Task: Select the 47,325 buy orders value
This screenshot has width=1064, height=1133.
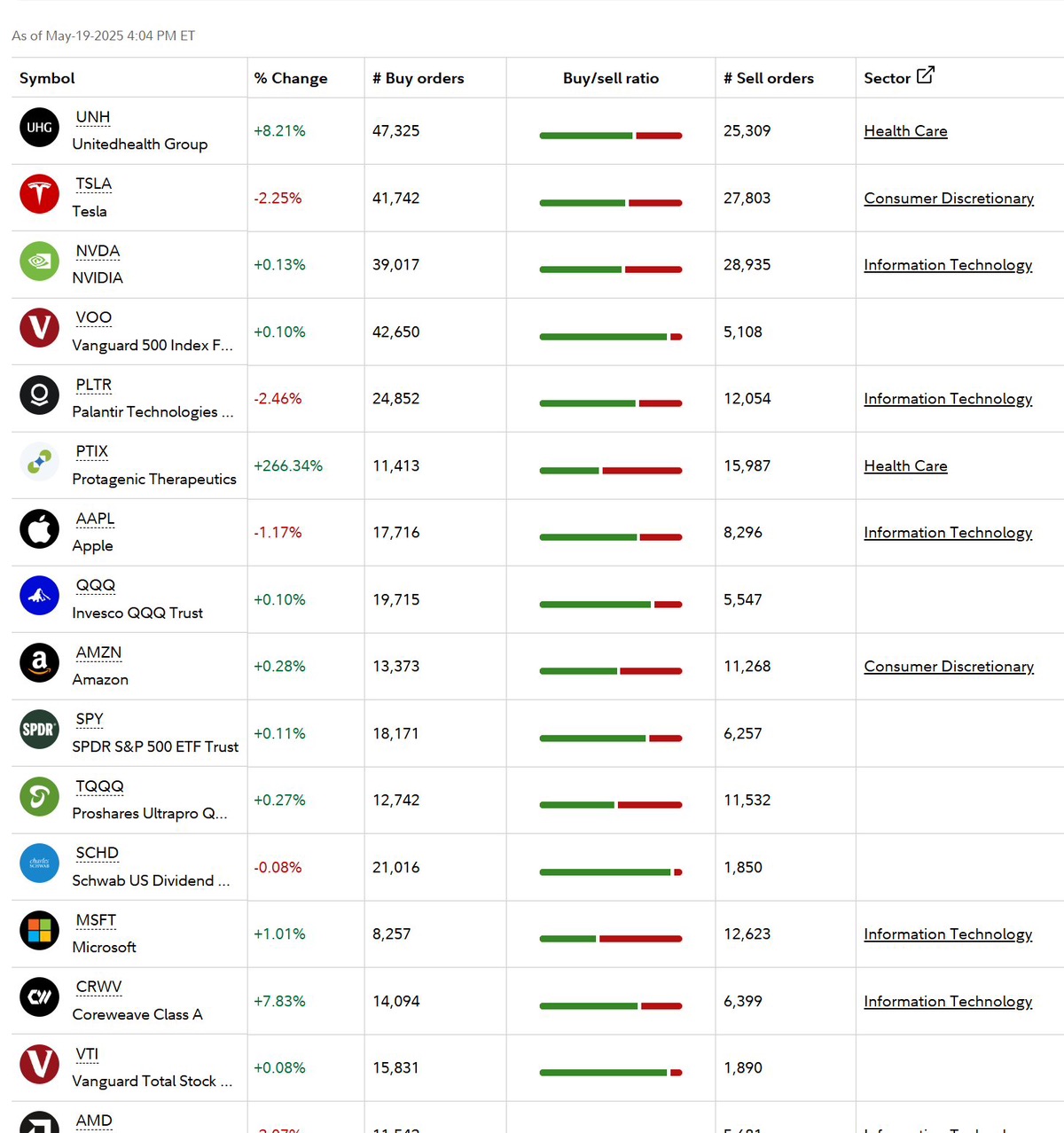Action: [396, 131]
